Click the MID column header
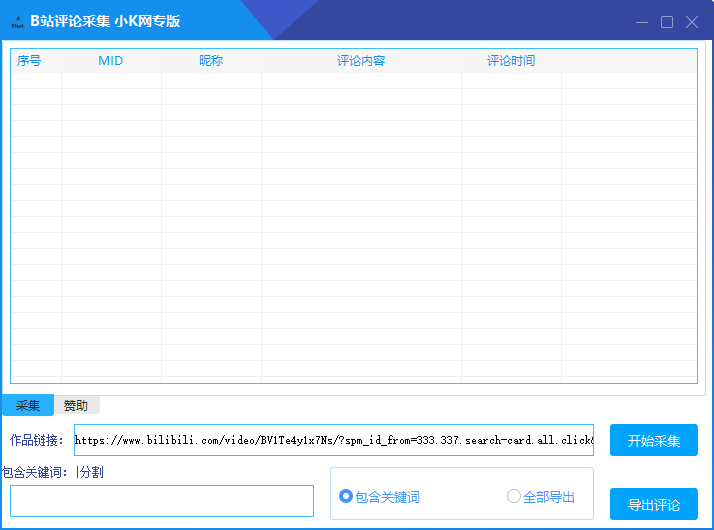The height and width of the screenshot is (530, 714). click(x=110, y=61)
